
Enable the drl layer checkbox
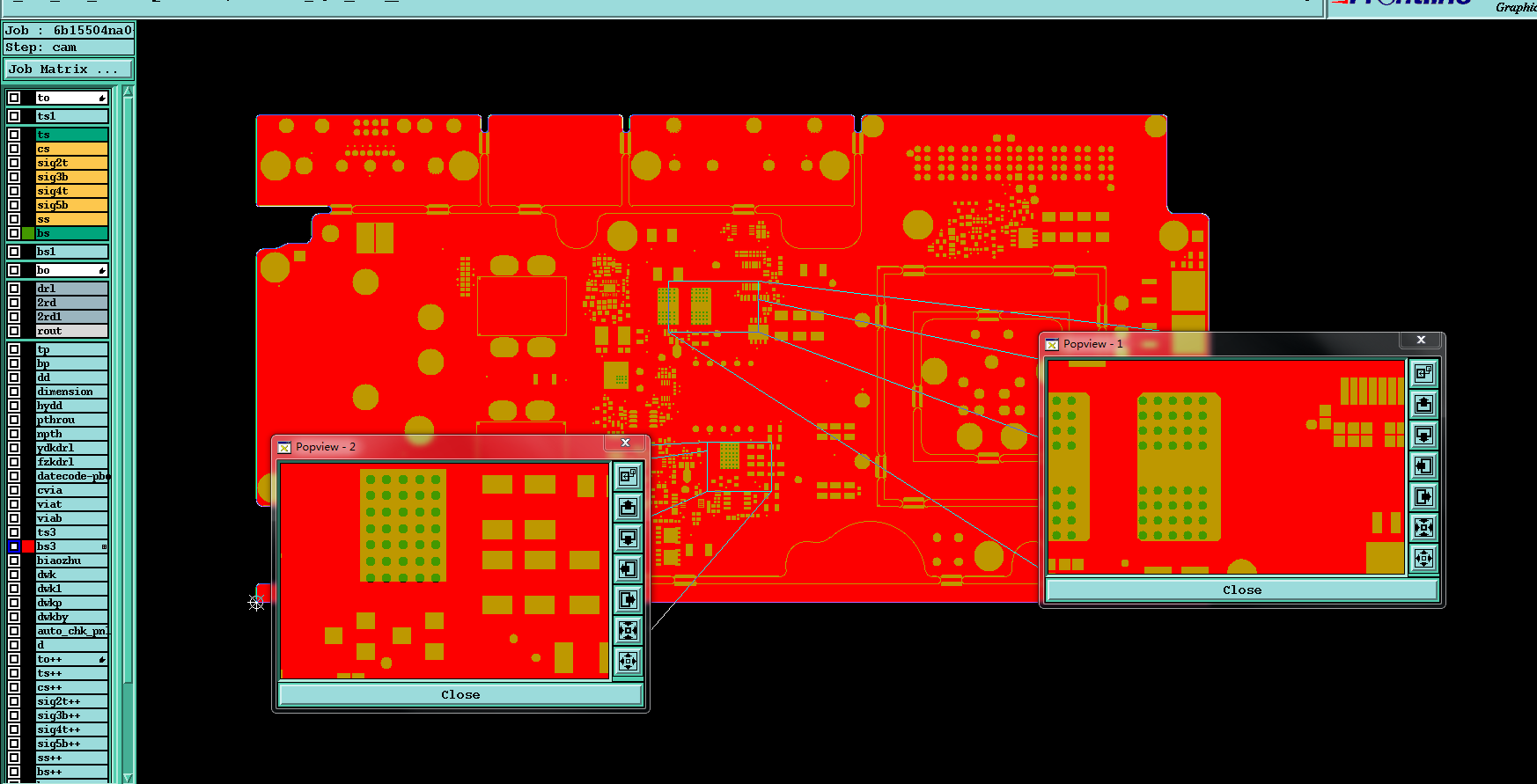tap(14, 289)
